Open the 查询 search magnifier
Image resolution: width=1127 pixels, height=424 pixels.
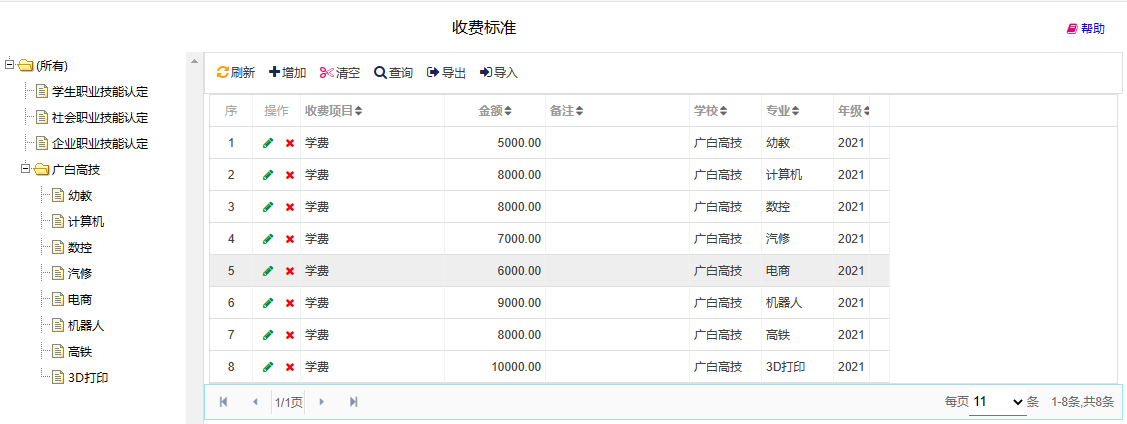(x=380, y=73)
